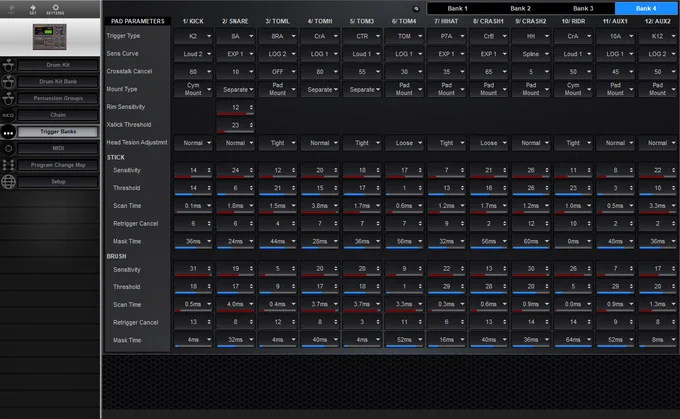Adjust the AUX2 Stick Sensitivity stepper
This screenshot has height=419, width=680.
673,170
